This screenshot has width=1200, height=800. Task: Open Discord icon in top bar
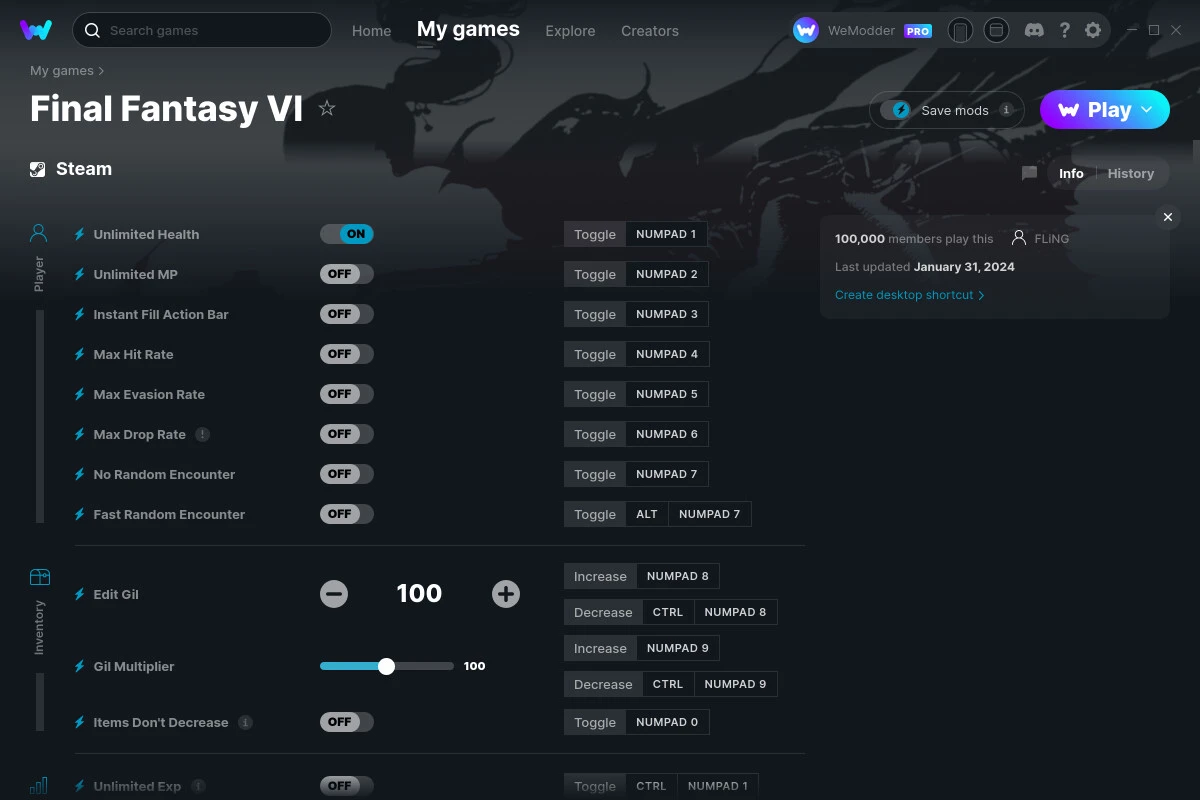[1035, 30]
